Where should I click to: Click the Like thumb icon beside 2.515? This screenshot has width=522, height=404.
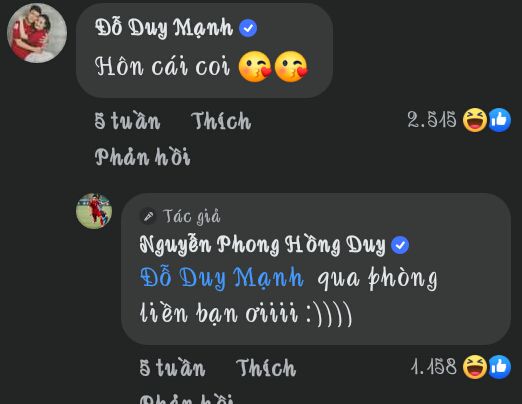(499, 120)
